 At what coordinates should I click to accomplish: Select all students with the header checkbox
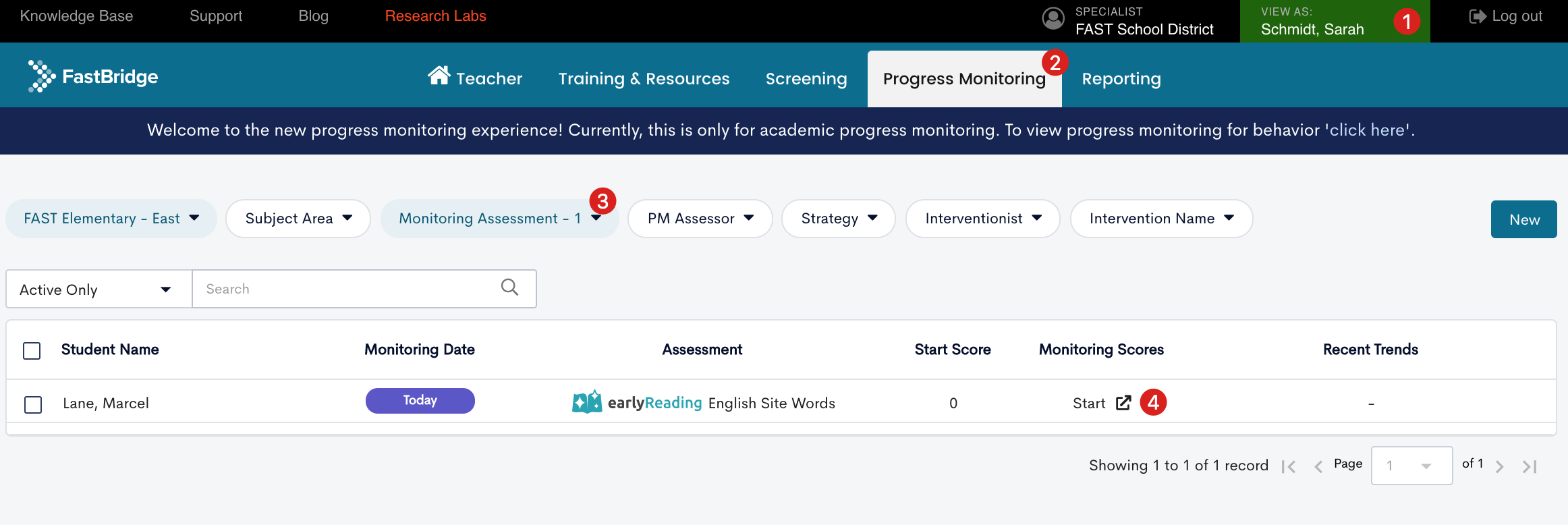tap(32, 351)
